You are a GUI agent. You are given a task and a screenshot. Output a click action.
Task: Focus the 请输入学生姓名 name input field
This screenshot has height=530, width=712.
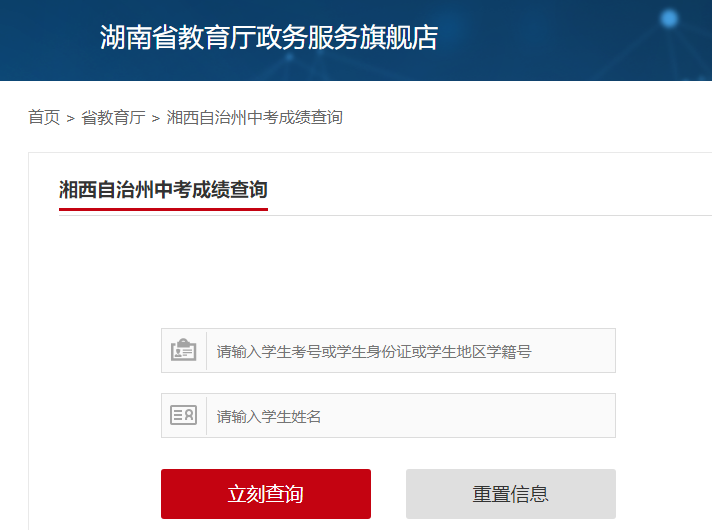pos(410,416)
